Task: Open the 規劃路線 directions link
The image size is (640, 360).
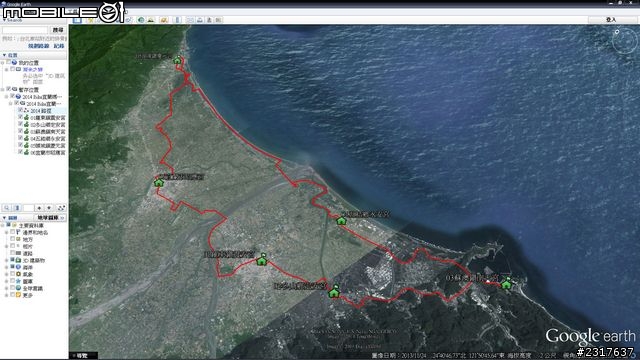Action: click(39, 46)
